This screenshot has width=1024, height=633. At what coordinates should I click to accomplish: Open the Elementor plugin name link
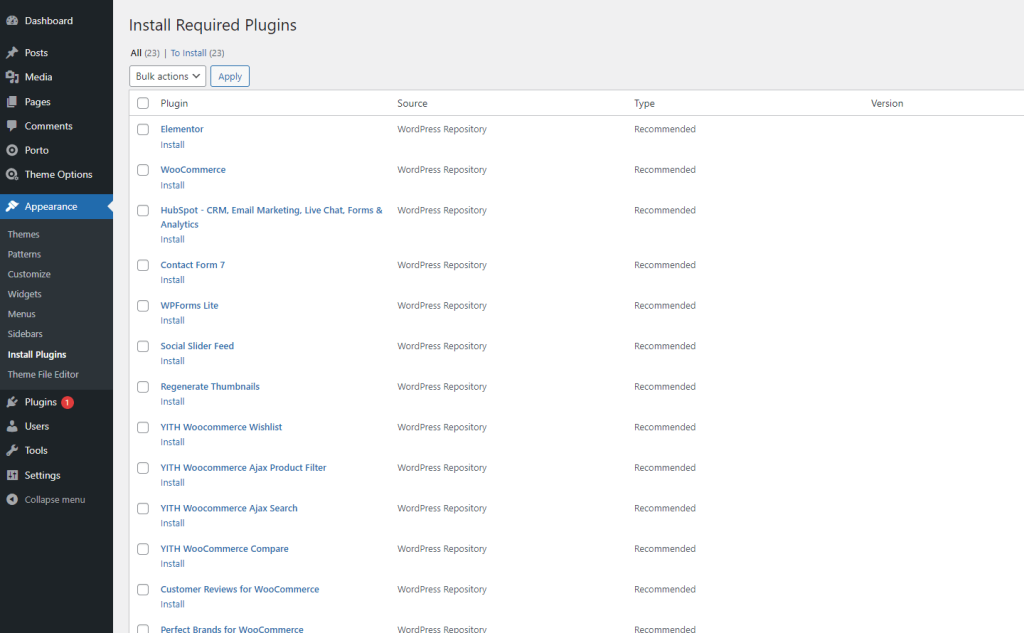pos(182,129)
